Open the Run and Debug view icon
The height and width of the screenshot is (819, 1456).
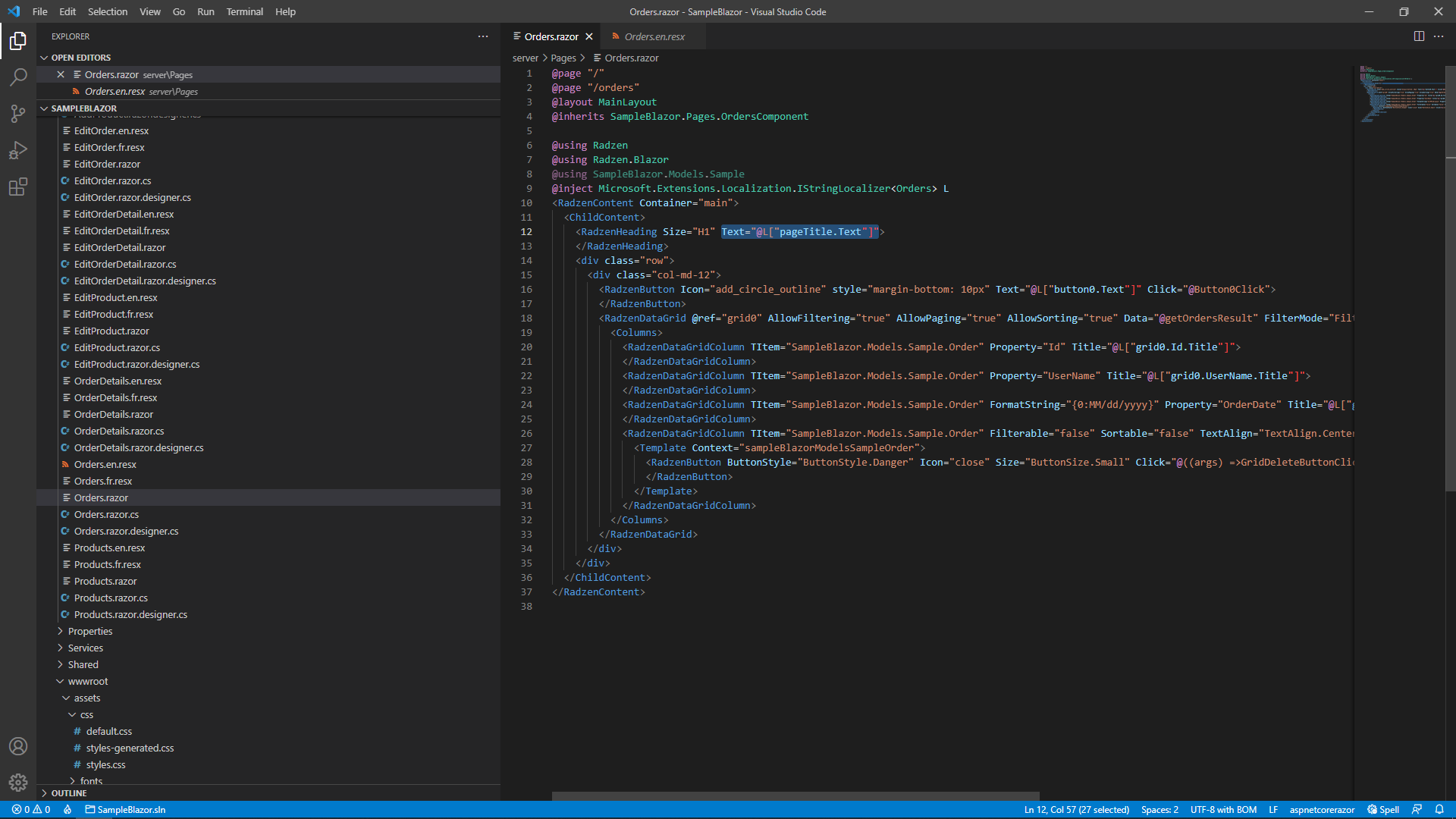(18, 150)
